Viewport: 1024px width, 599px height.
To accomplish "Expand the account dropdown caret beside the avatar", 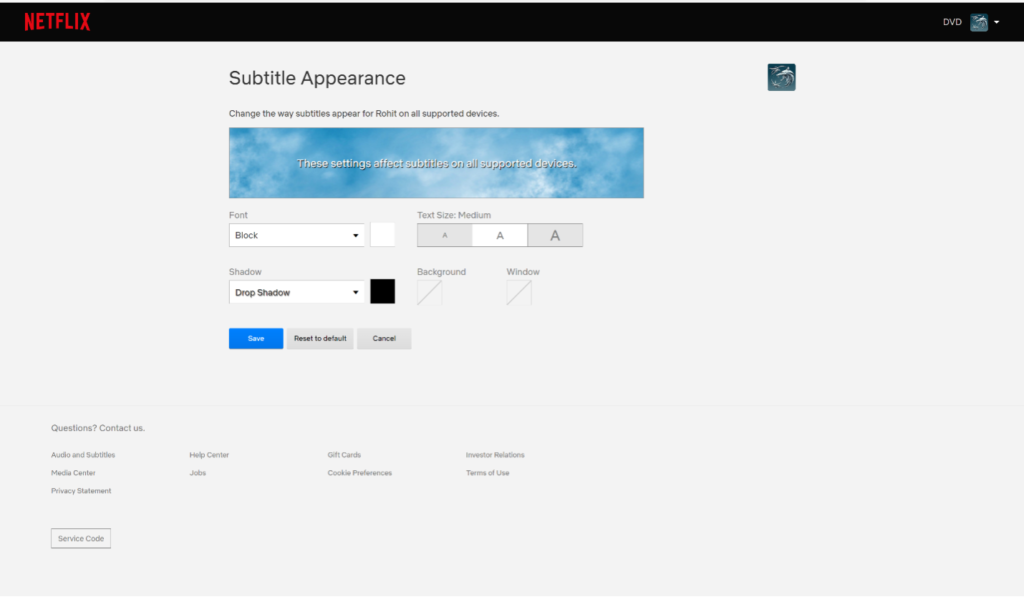I will [x=997, y=22].
